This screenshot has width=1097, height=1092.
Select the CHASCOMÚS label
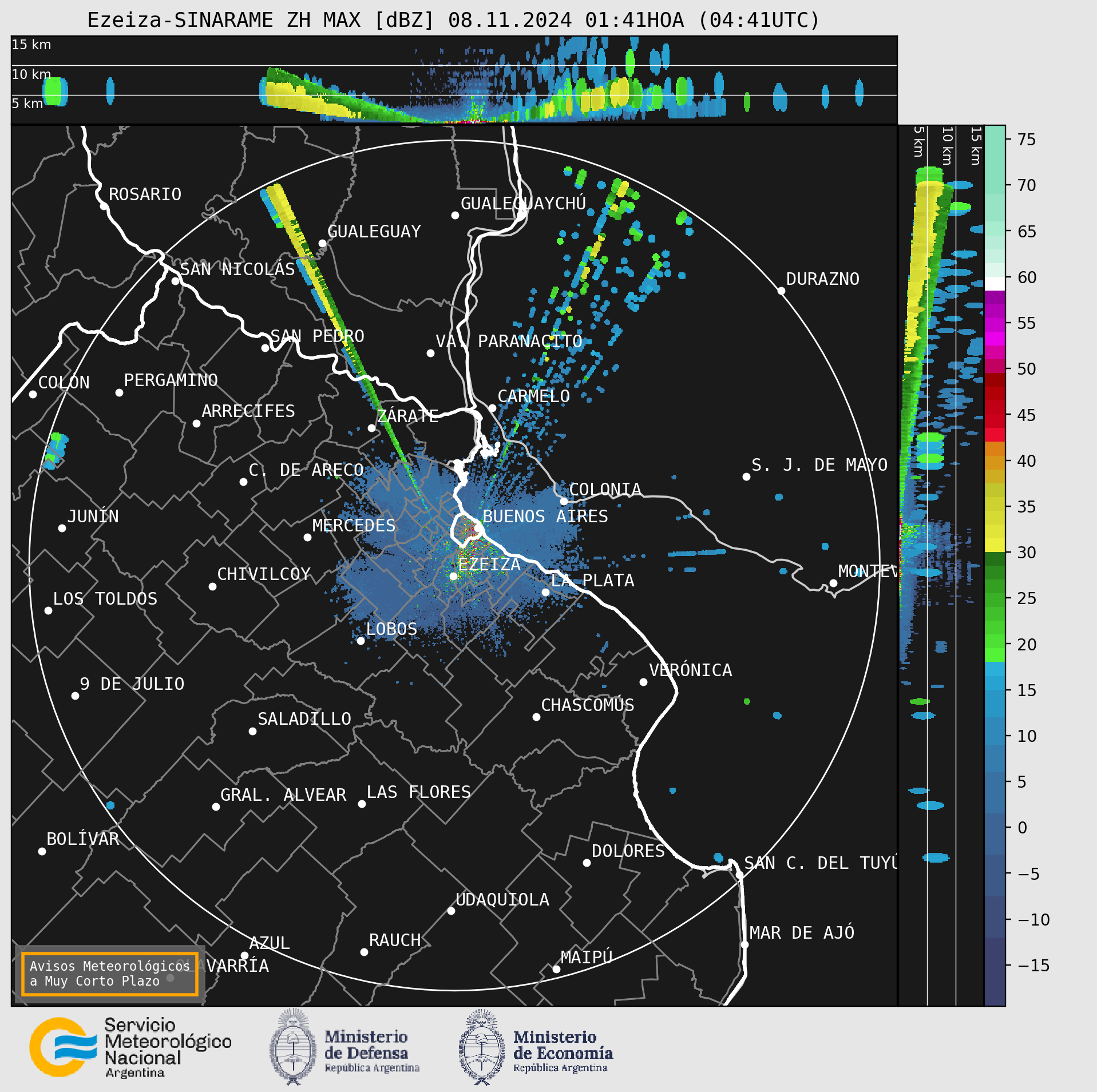(588, 705)
